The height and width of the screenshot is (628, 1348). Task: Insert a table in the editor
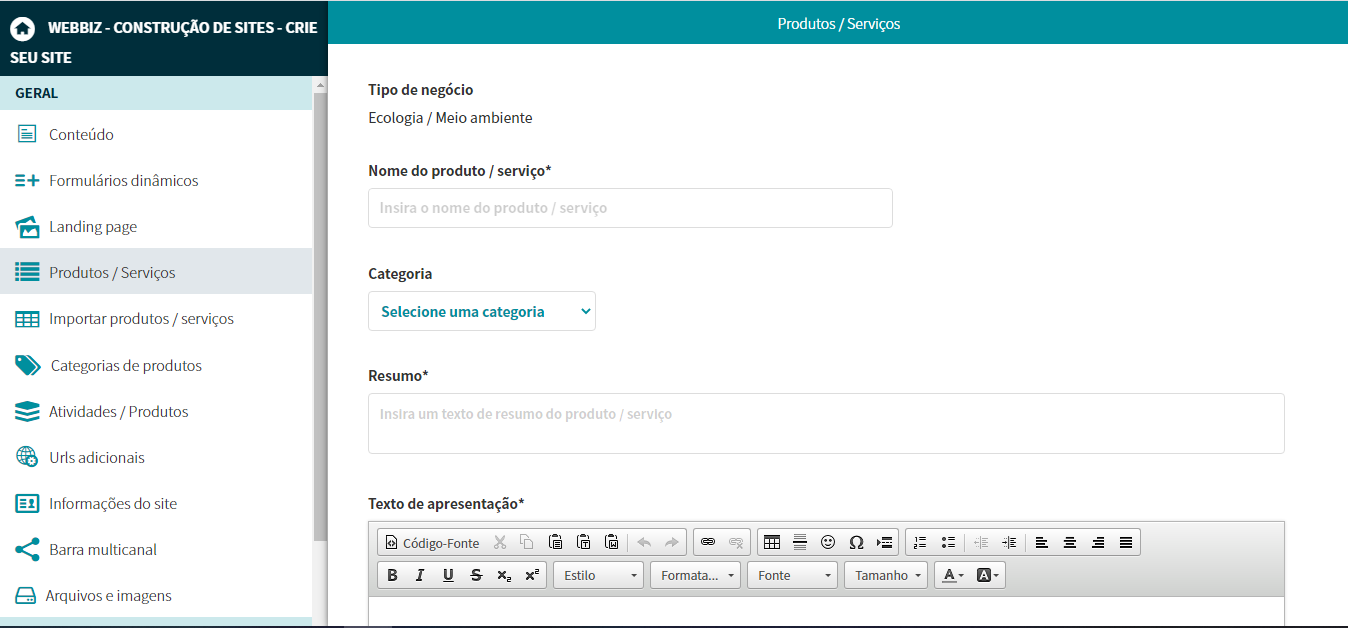coord(771,542)
